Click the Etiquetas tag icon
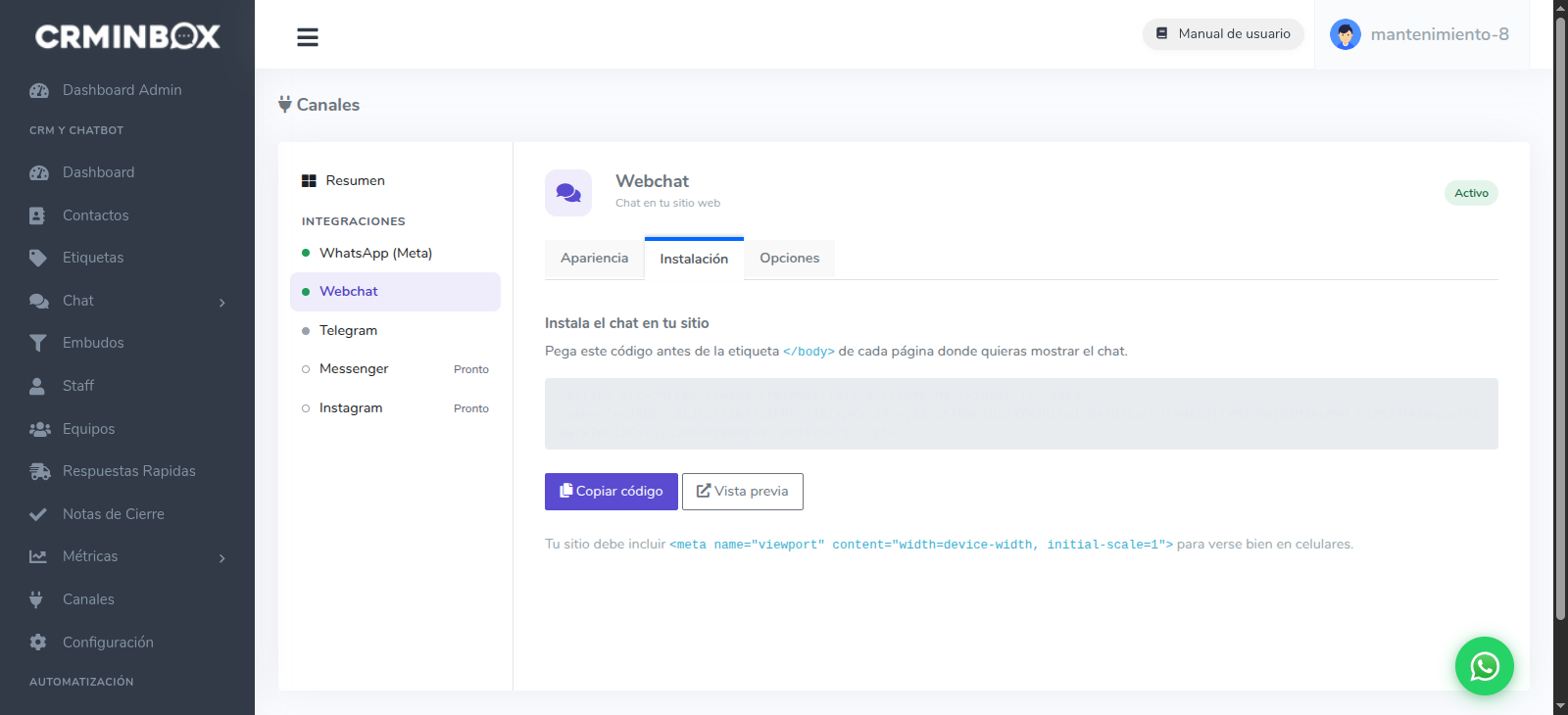Image resolution: width=1568 pixels, height=715 pixels. click(x=37, y=258)
